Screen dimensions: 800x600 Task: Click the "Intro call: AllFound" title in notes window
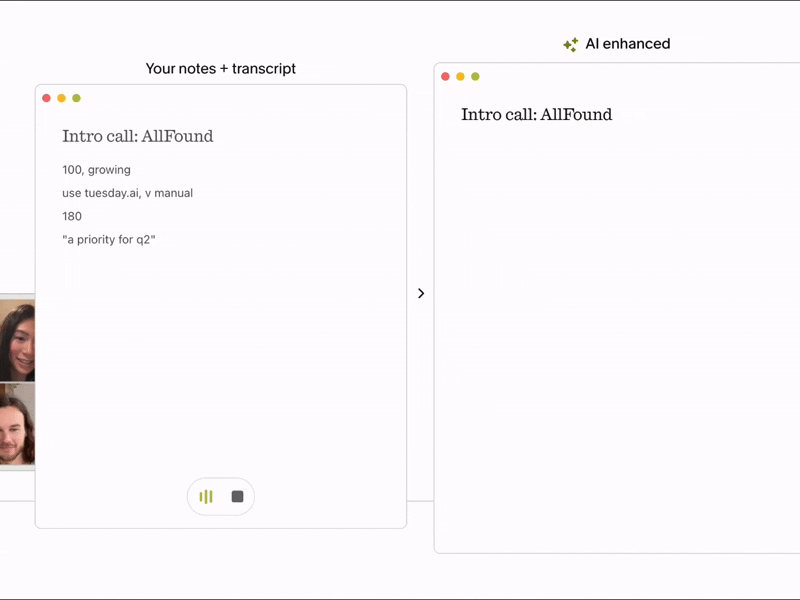[x=137, y=136]
